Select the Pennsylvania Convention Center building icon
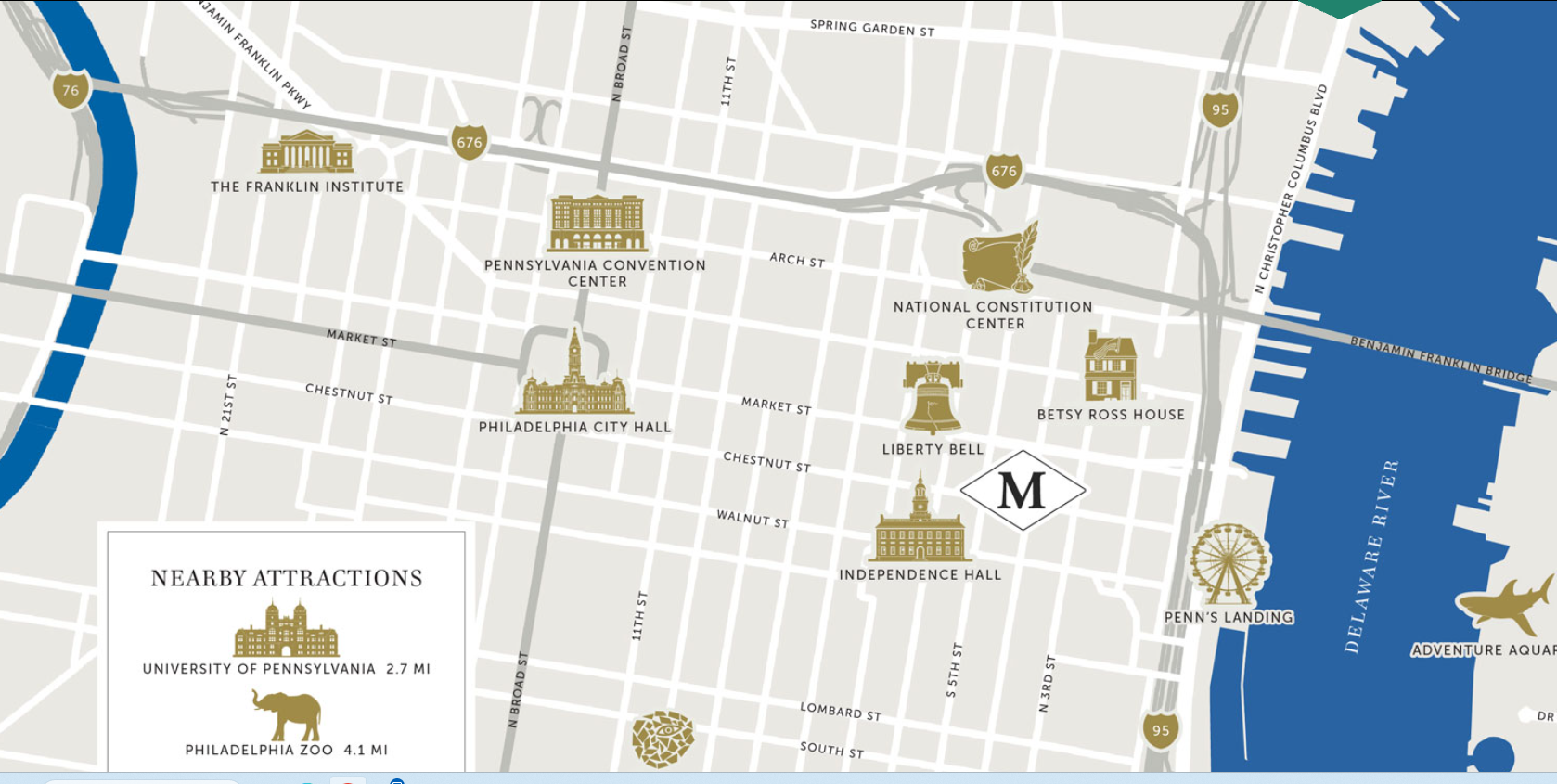Image resolution: width=1557 pixels, height=784 pixels. pos(598,223)
